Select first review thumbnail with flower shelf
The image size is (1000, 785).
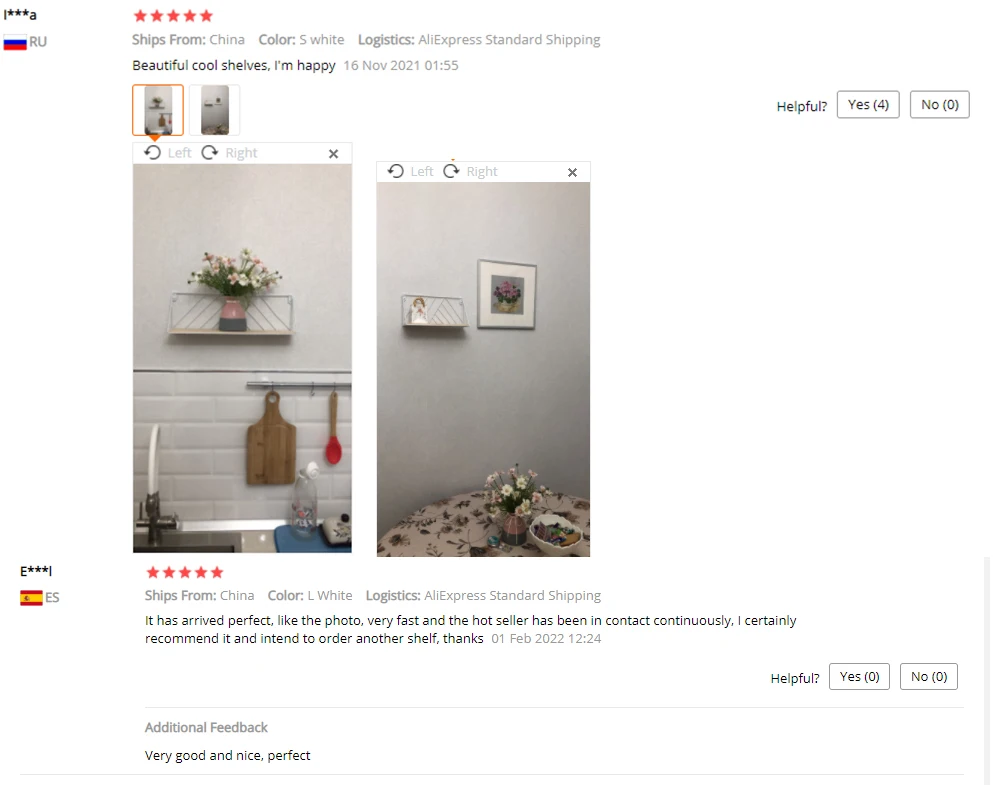click(158, 110)
